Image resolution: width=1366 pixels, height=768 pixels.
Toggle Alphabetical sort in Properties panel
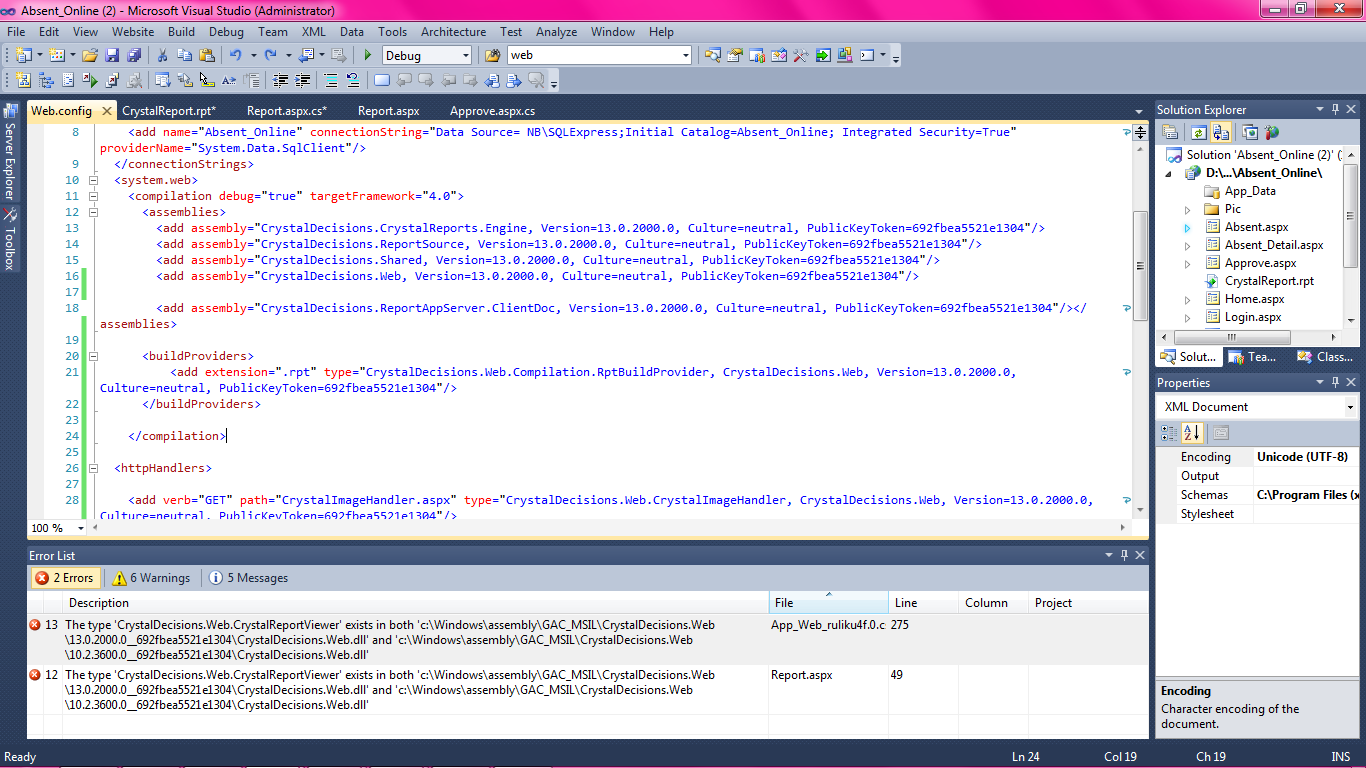tap(1192, 433)
